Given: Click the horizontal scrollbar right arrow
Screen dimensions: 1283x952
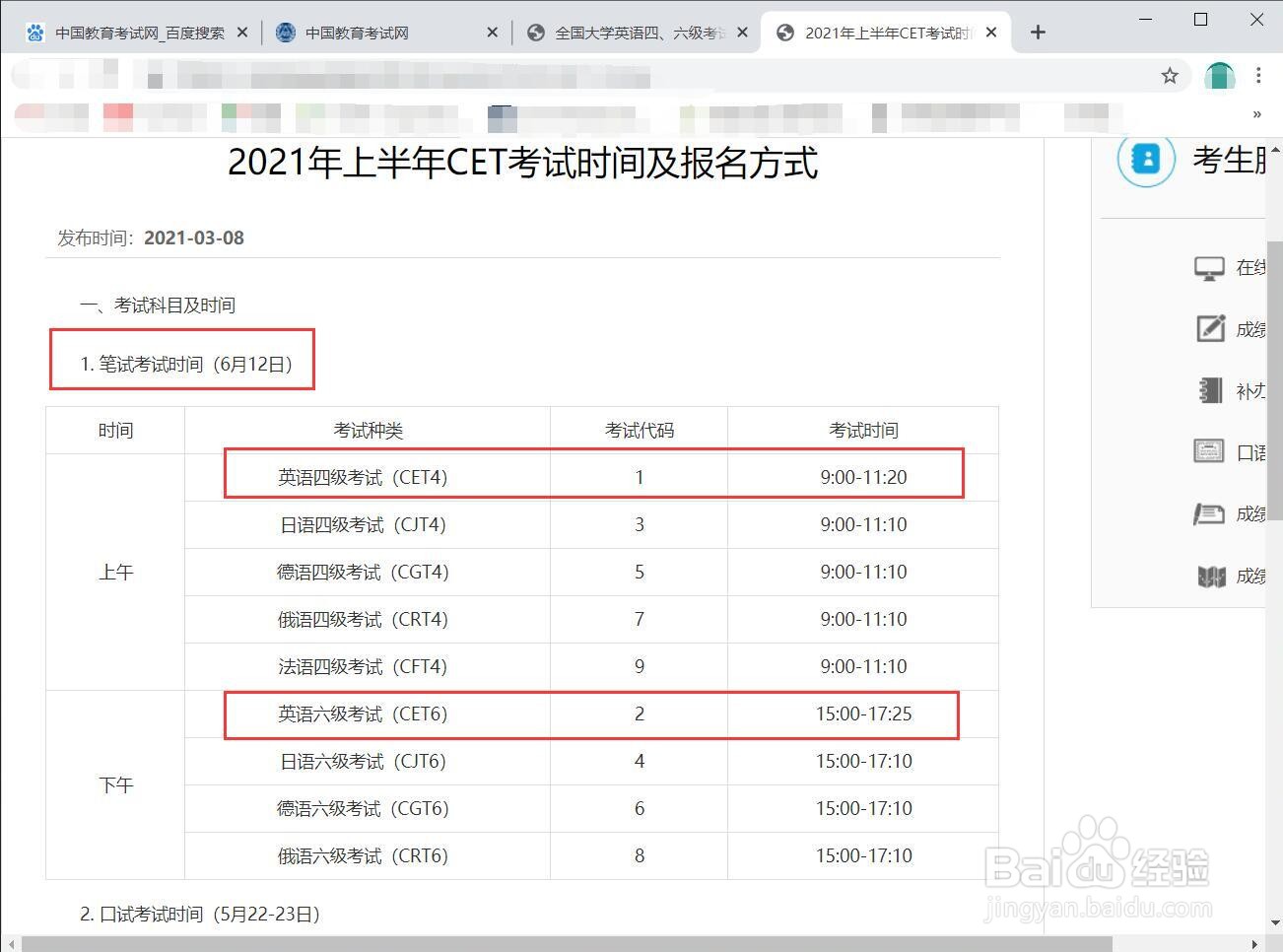Looking at the screenshot, I should [1254, 944].
